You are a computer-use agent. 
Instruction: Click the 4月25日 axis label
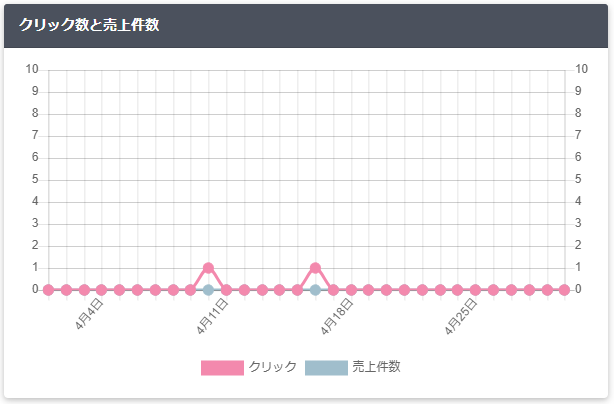[x=461, y=316]
